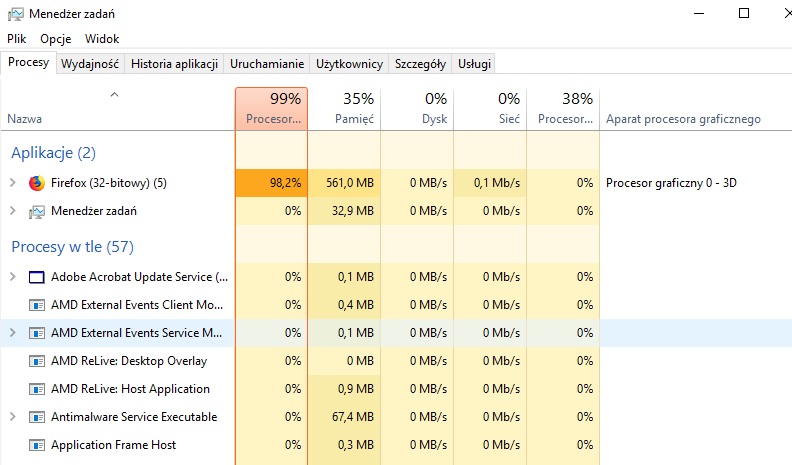Image resolution: width=792 pixels, height=465 pixels.
Task: Click Antimalware Service Executable icon
Action: 36,417
